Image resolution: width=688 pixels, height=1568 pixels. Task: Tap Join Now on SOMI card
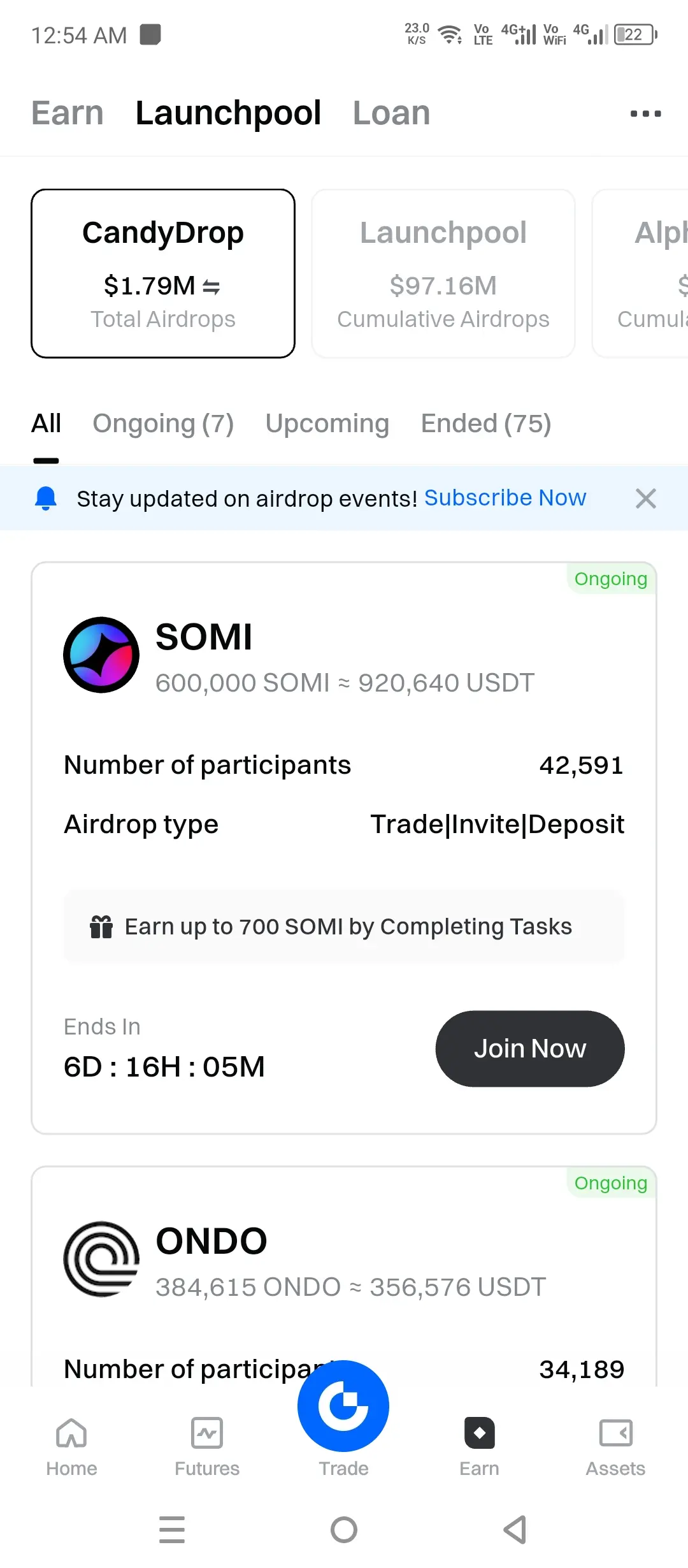pyautogui.click(x=530, y=1049)
